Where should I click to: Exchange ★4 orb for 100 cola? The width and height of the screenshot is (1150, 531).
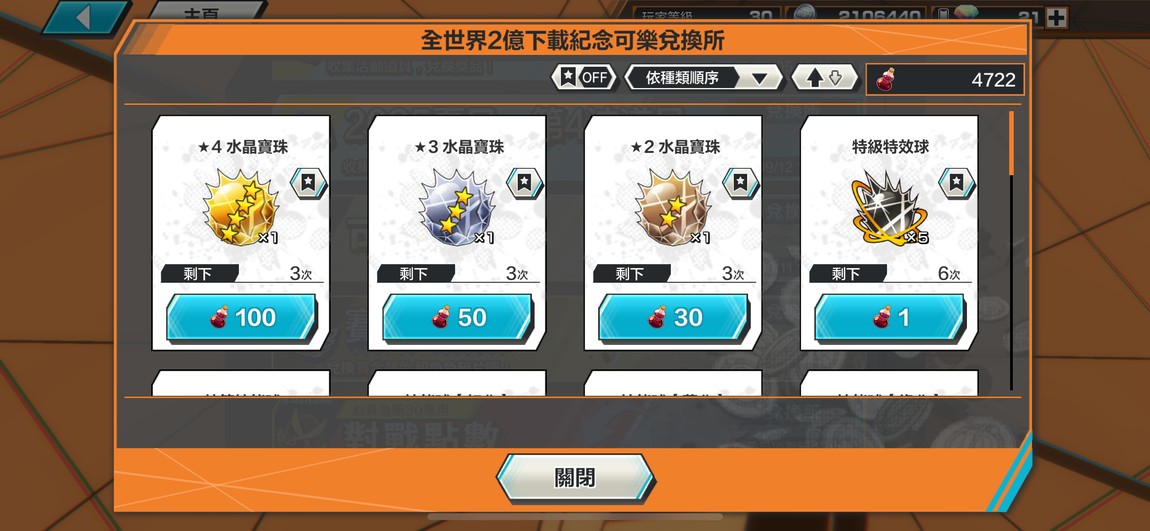coord(241,318)
